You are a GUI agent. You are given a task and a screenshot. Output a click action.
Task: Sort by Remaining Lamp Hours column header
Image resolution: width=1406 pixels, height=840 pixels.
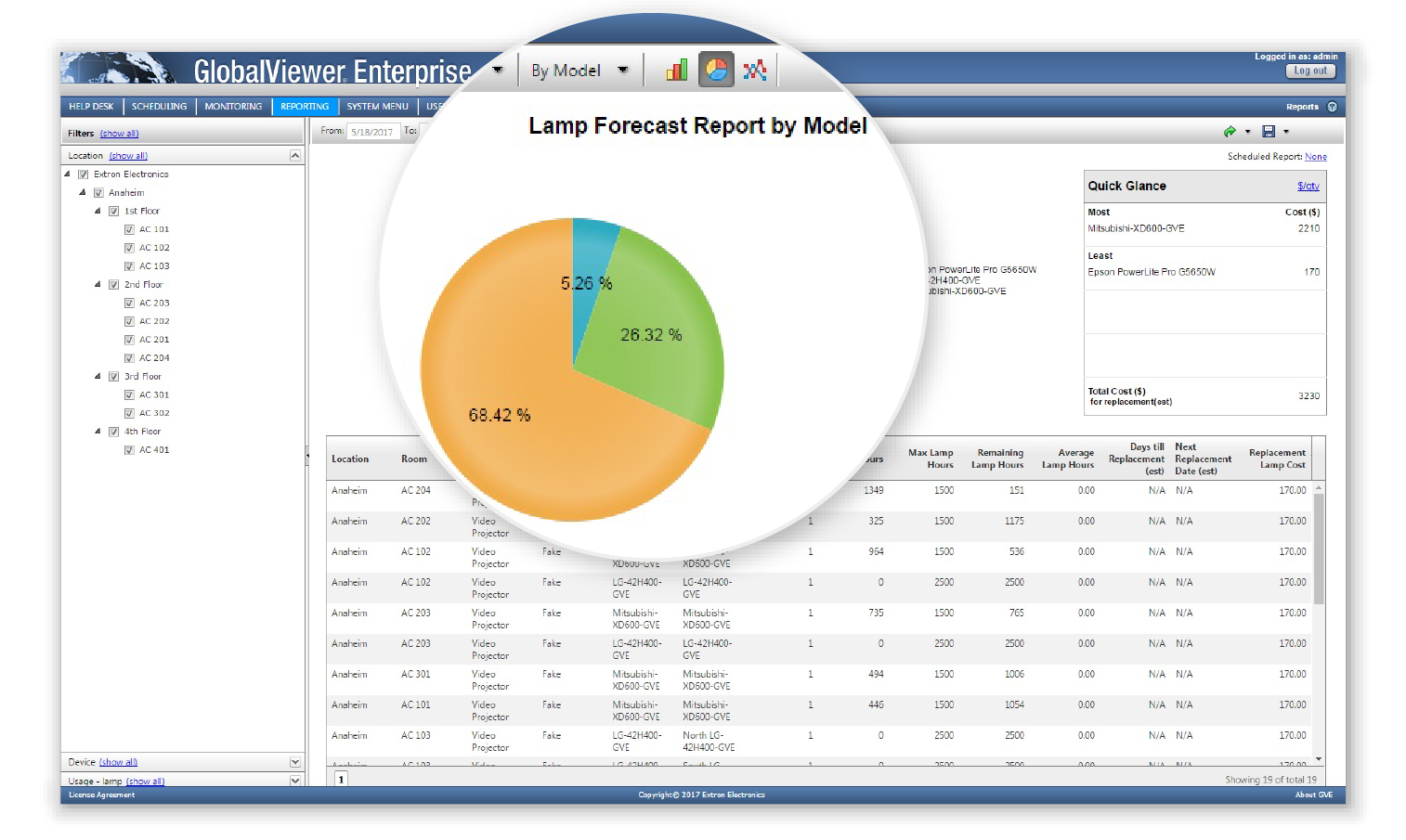click(997, 459)
